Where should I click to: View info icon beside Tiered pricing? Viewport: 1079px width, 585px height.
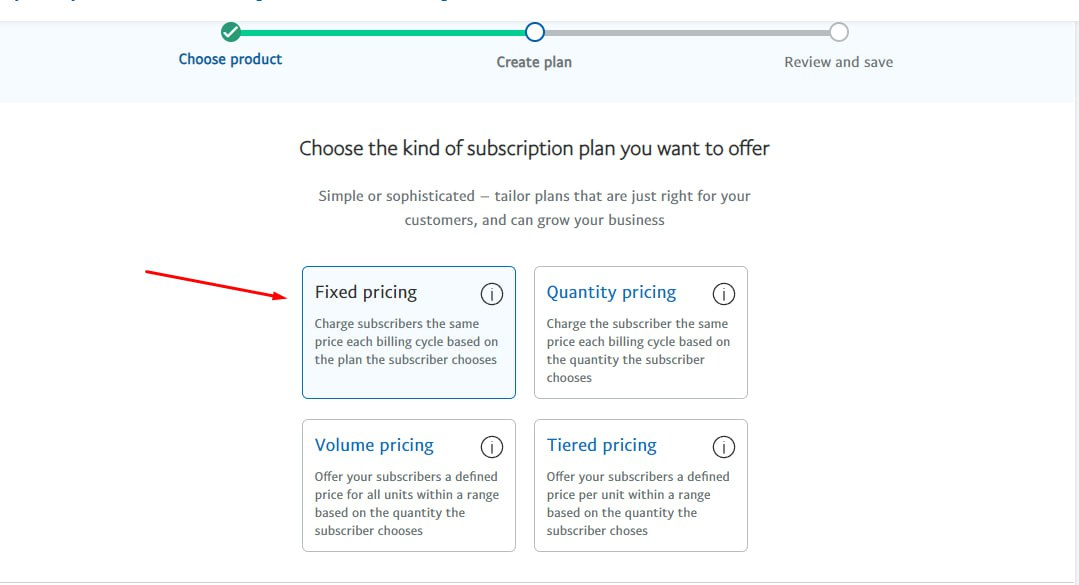coord(723,447)
